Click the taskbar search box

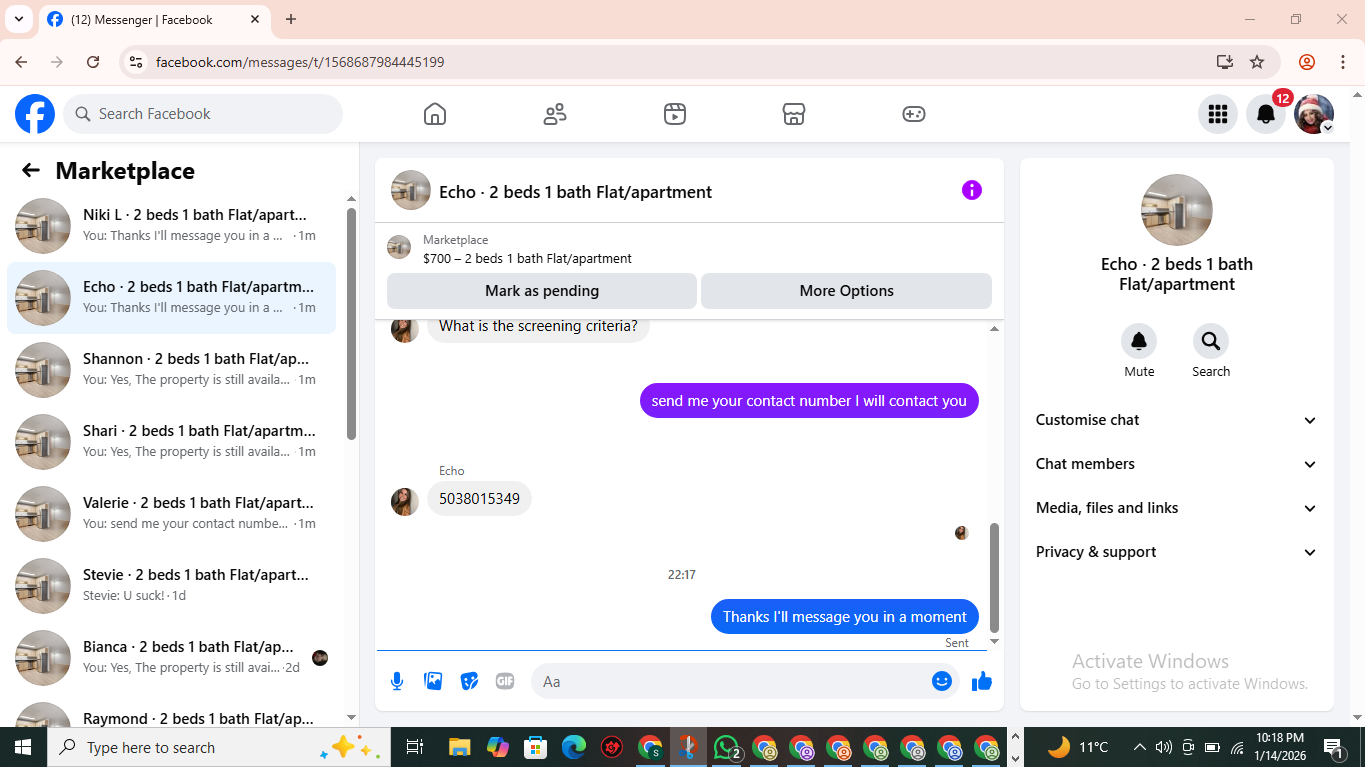[218, 747]
